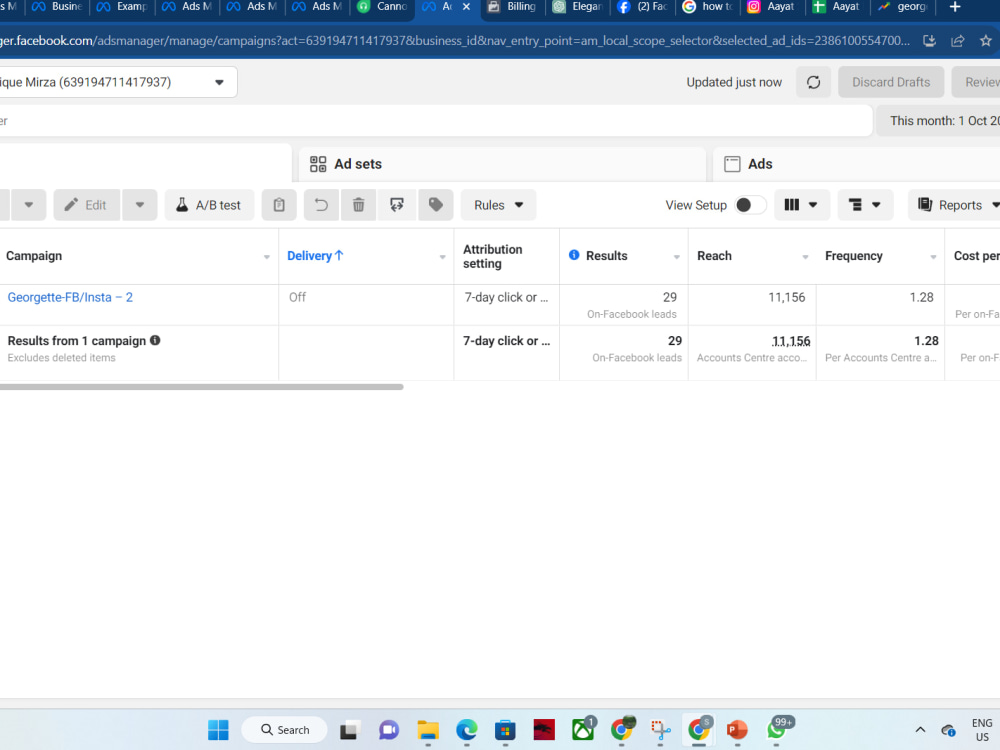Viewport: 1000px width, 750px height.
Task: Open PowerPoint from the taskbar
Action: pos(737,730)
